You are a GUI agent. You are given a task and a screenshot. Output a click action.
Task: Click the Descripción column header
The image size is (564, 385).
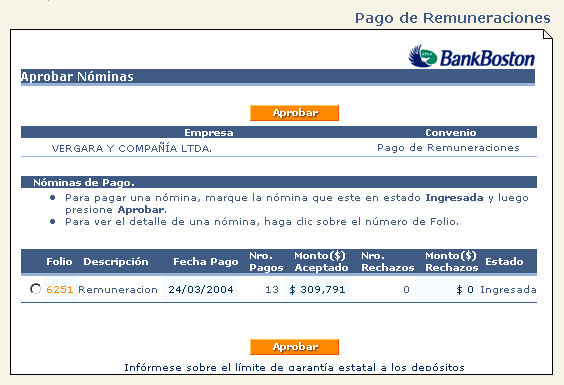(x=116, y=262)
